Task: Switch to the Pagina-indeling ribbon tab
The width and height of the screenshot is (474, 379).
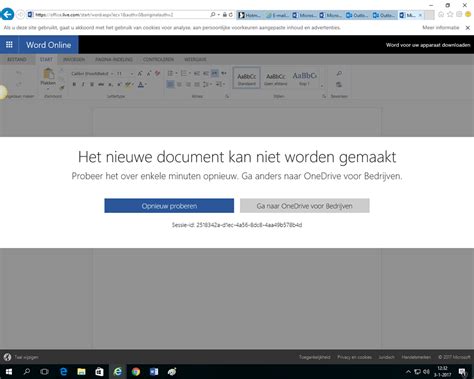Action: [x=114, y=59]
